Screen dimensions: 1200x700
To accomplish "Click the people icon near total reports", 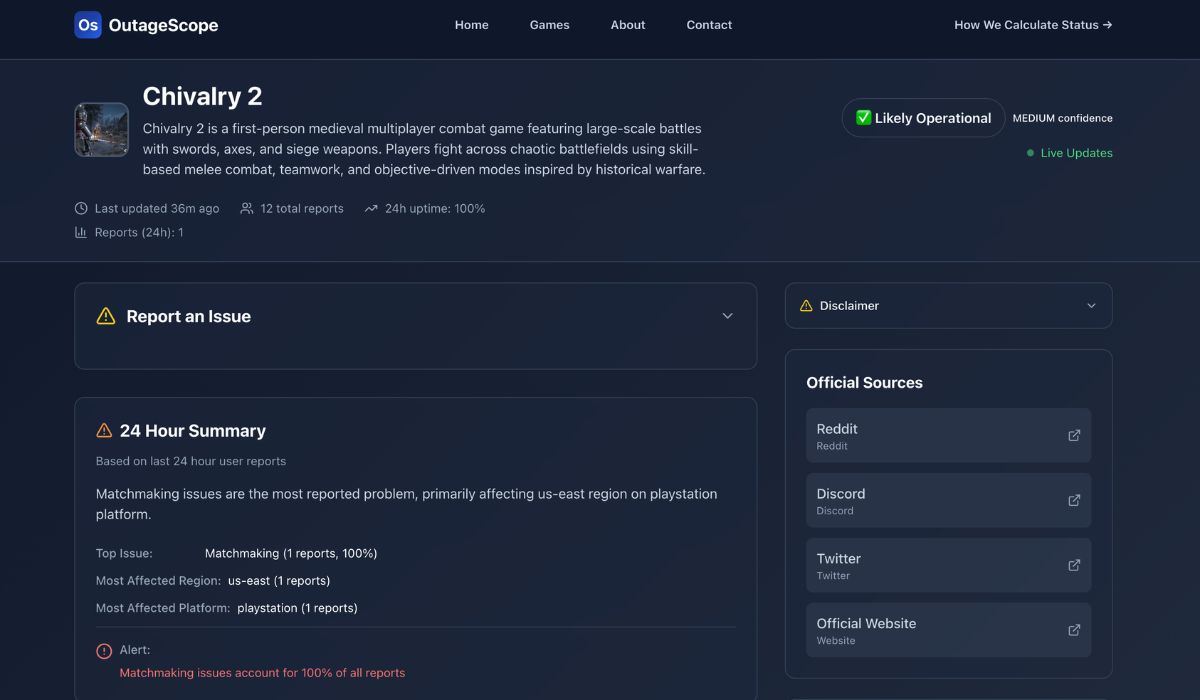I will 246,208.
